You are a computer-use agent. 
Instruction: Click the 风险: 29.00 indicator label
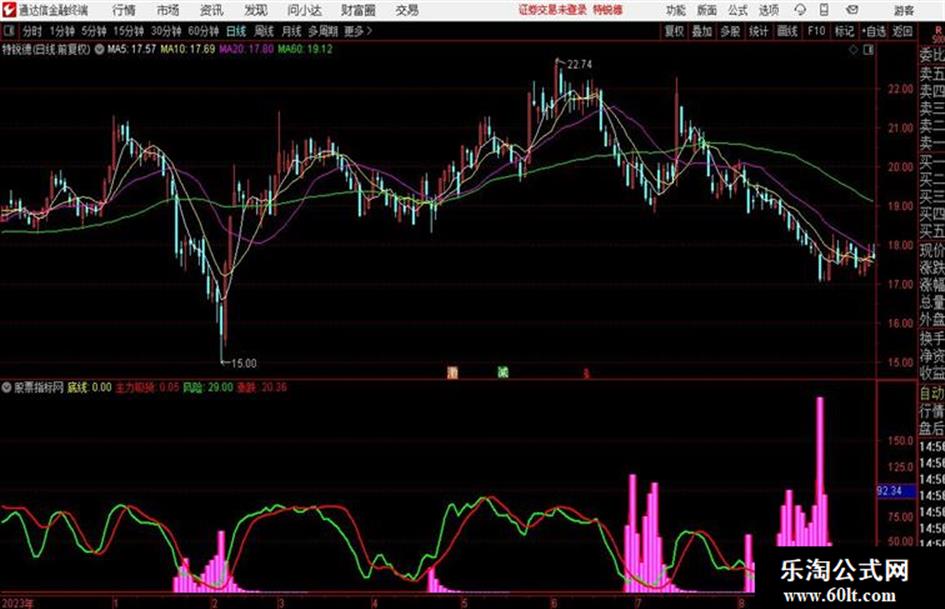click(x=208, y=388)
